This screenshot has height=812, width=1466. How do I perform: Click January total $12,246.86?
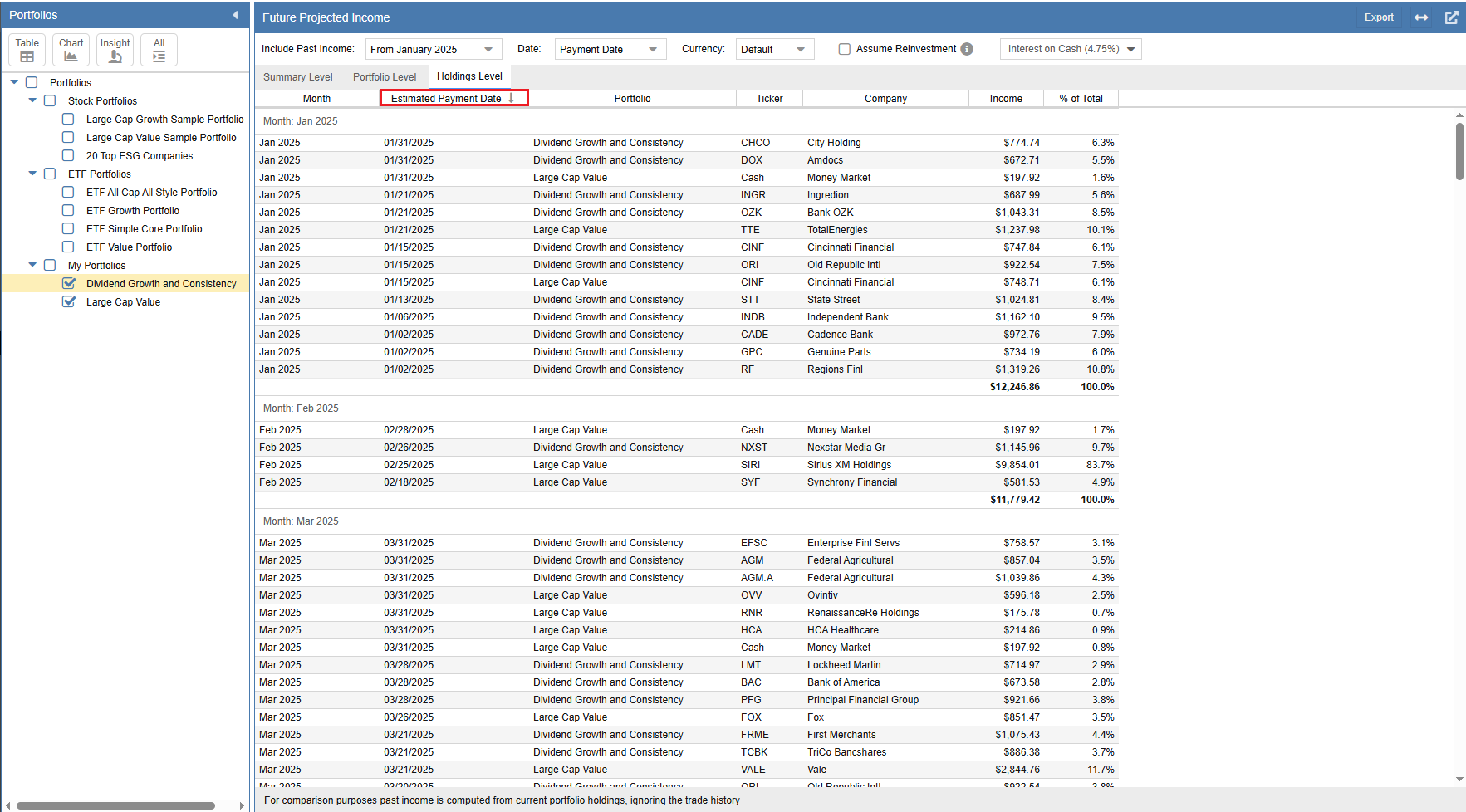(1014, 387)
